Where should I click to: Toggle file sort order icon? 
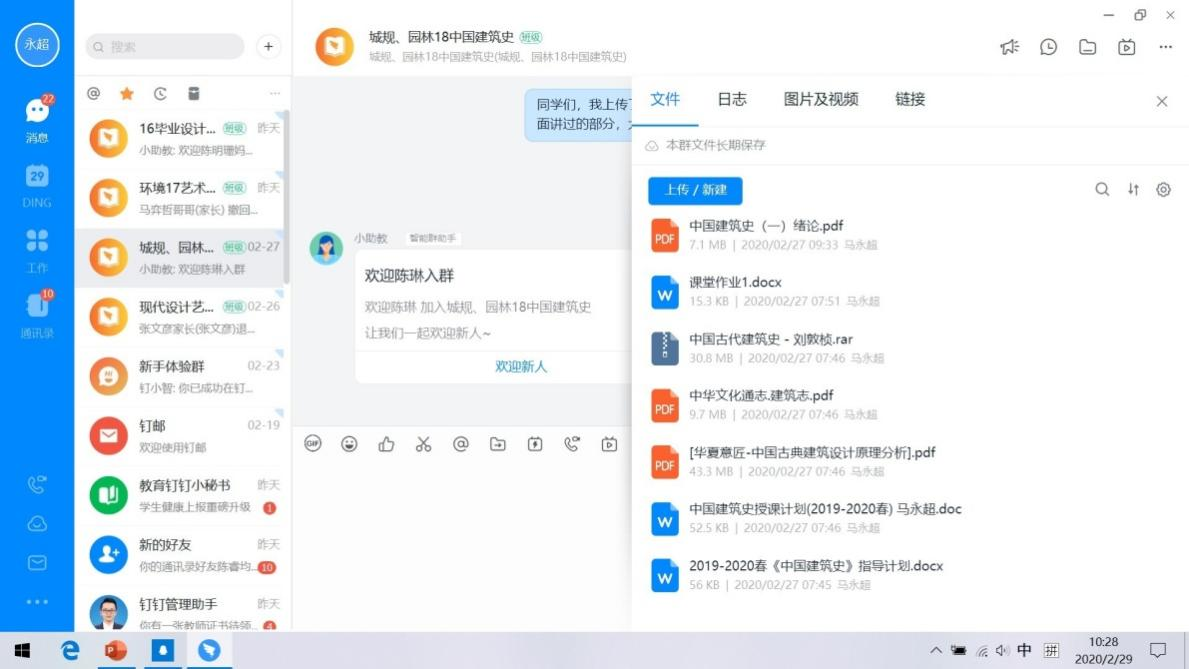click(1133, 190)
